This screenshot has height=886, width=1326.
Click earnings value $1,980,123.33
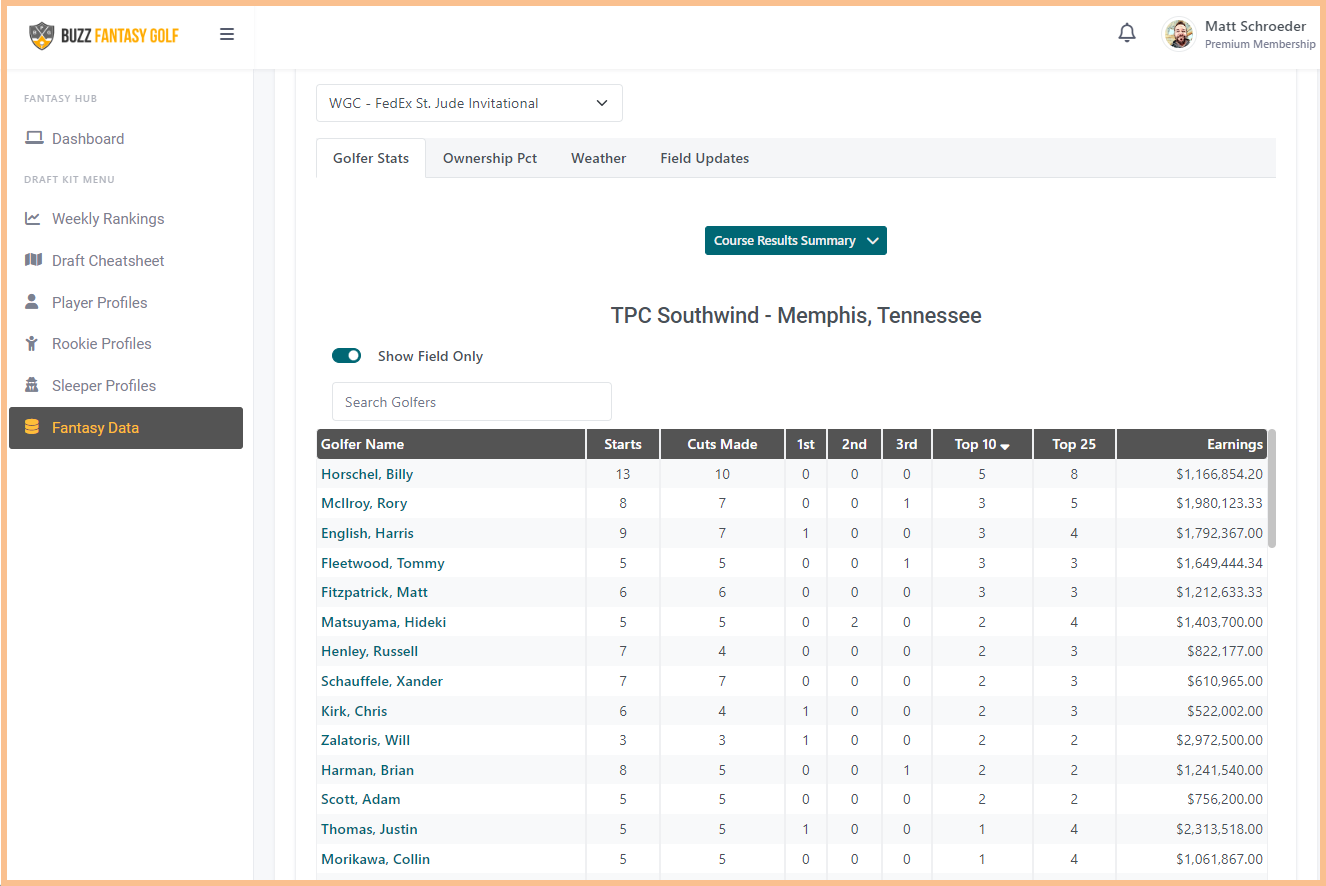[1219, 503]
